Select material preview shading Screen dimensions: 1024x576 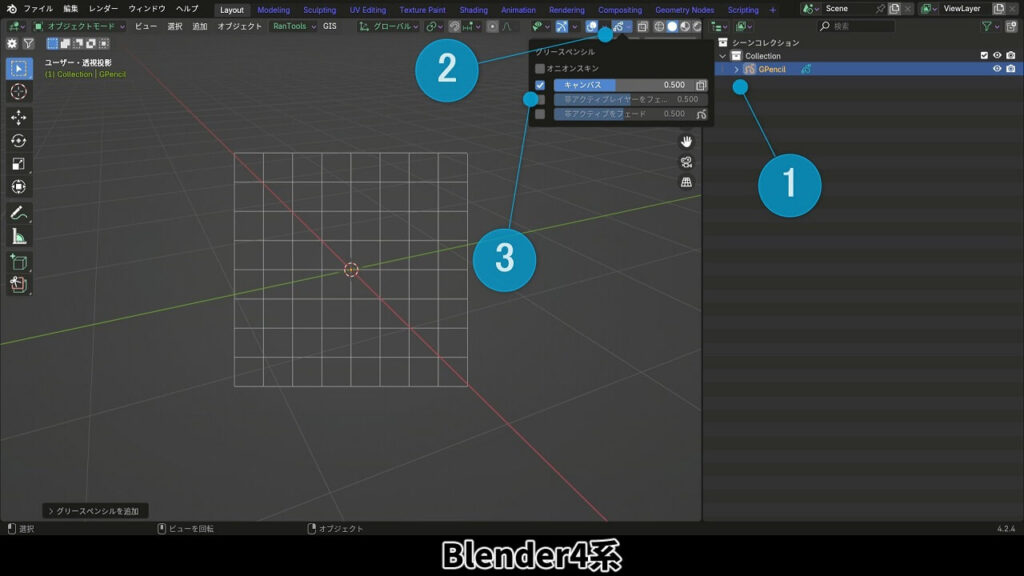pos(684,27)
